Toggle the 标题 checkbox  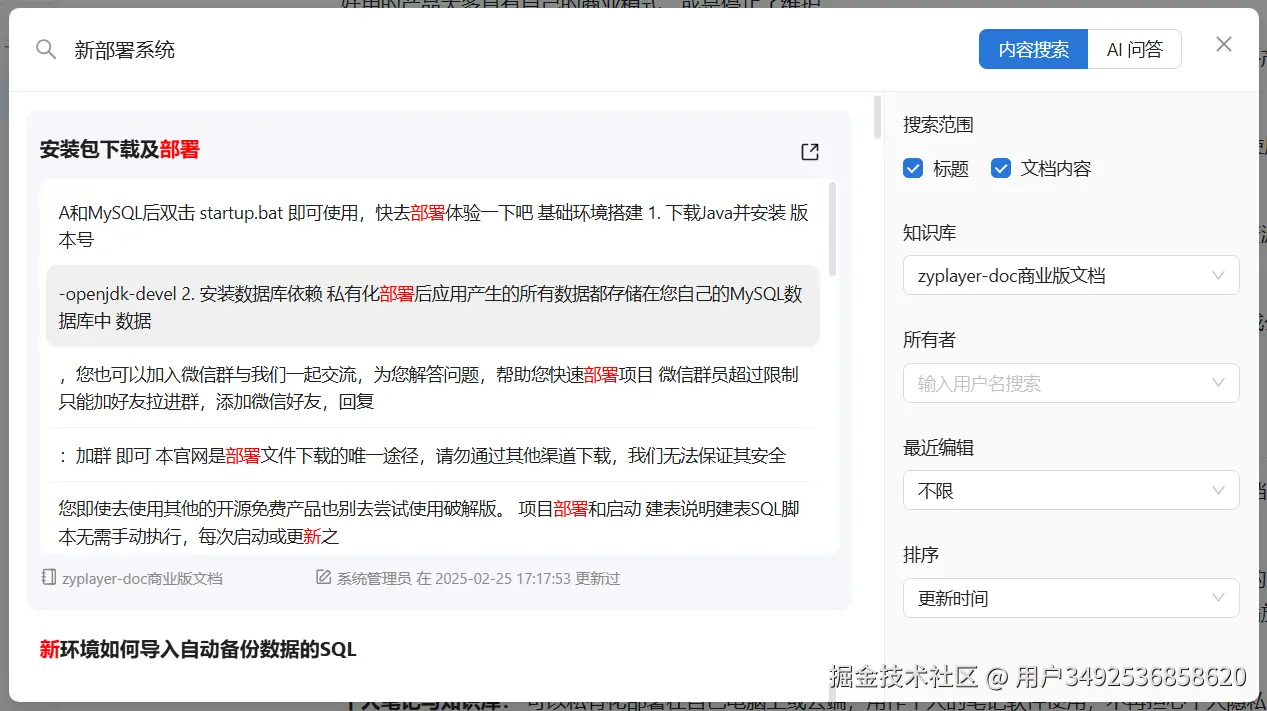point(912,168)
